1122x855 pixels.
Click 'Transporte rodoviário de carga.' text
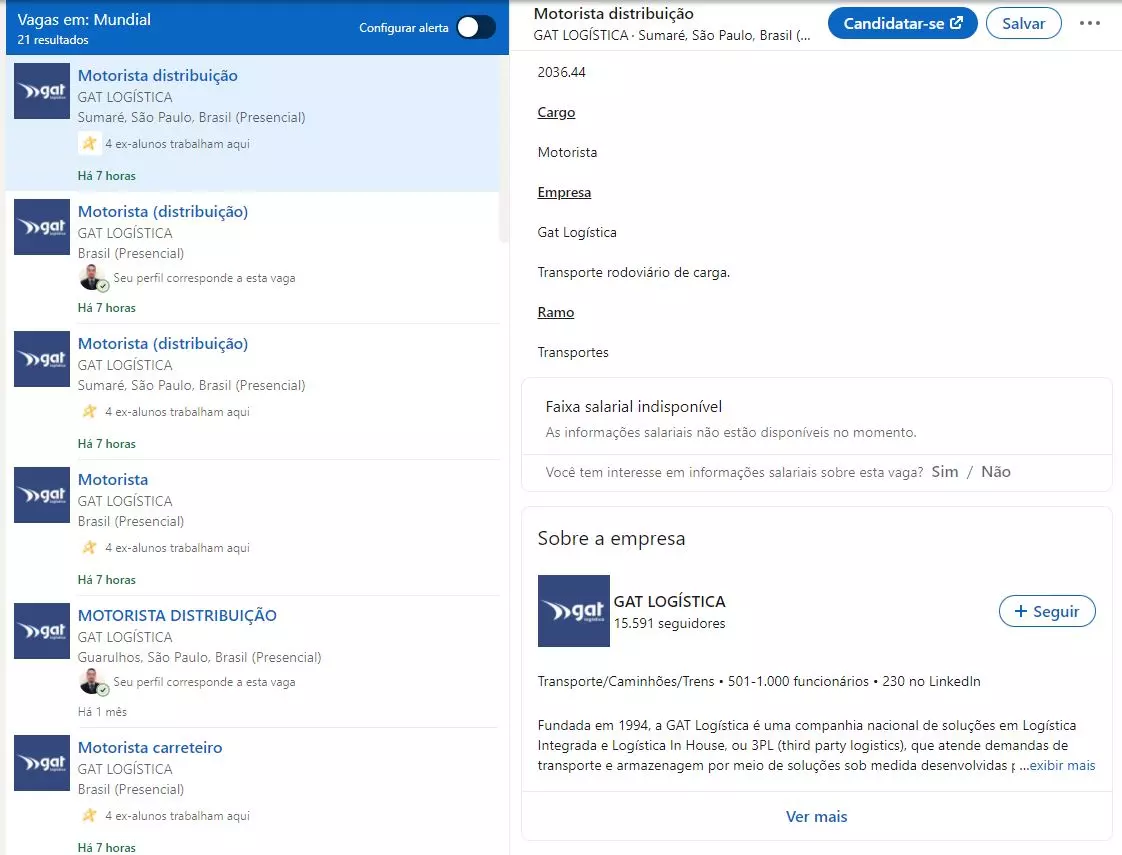click(633, 273)
